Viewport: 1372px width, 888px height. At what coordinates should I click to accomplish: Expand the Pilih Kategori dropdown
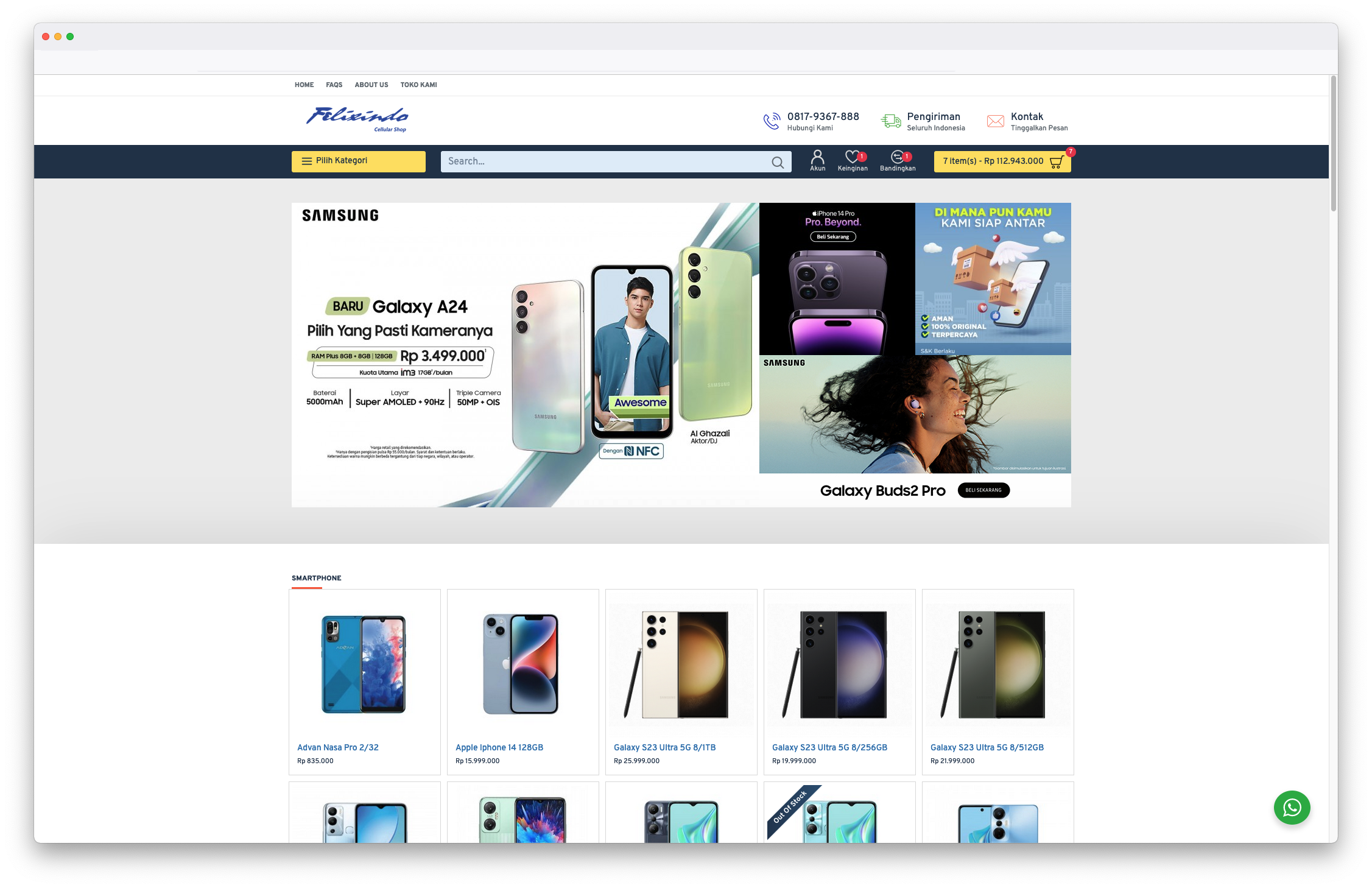(358, 161)
